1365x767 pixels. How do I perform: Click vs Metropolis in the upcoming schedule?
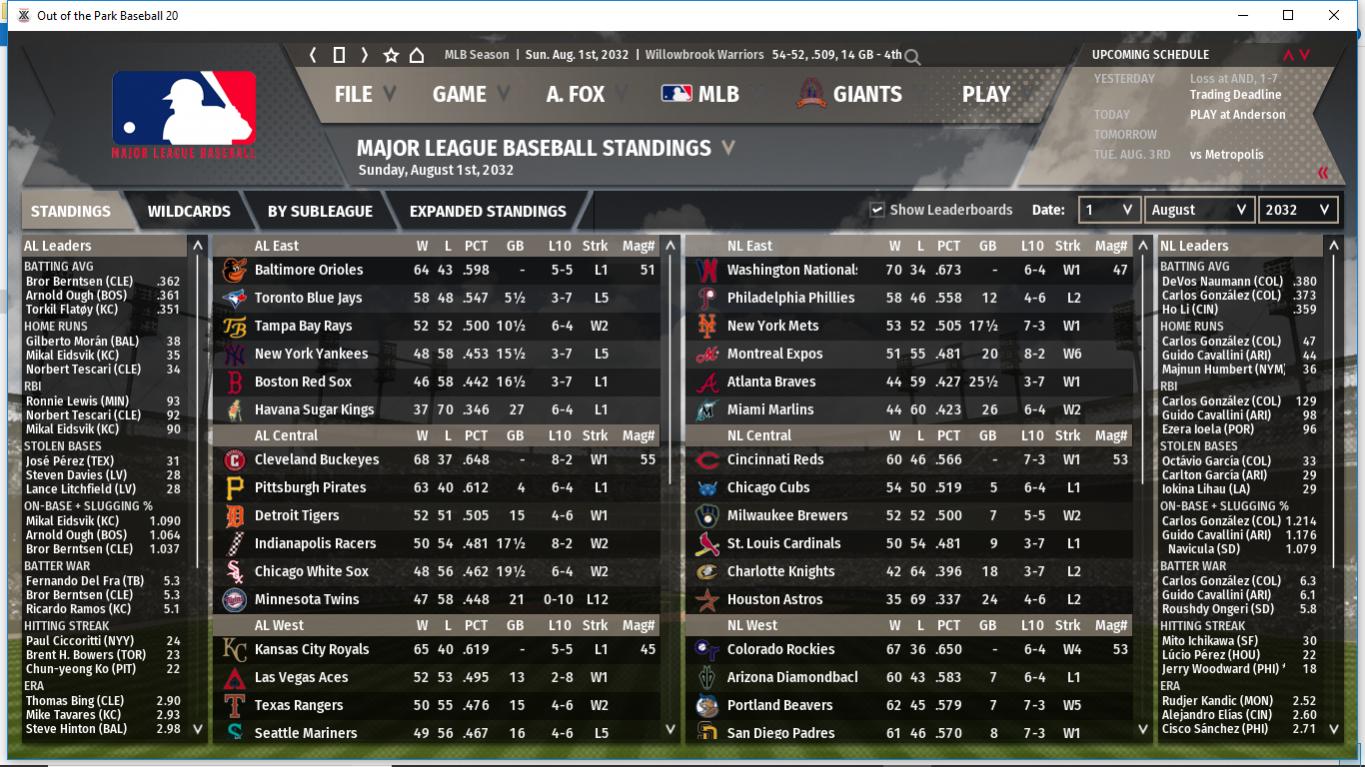coord(1227,155)
